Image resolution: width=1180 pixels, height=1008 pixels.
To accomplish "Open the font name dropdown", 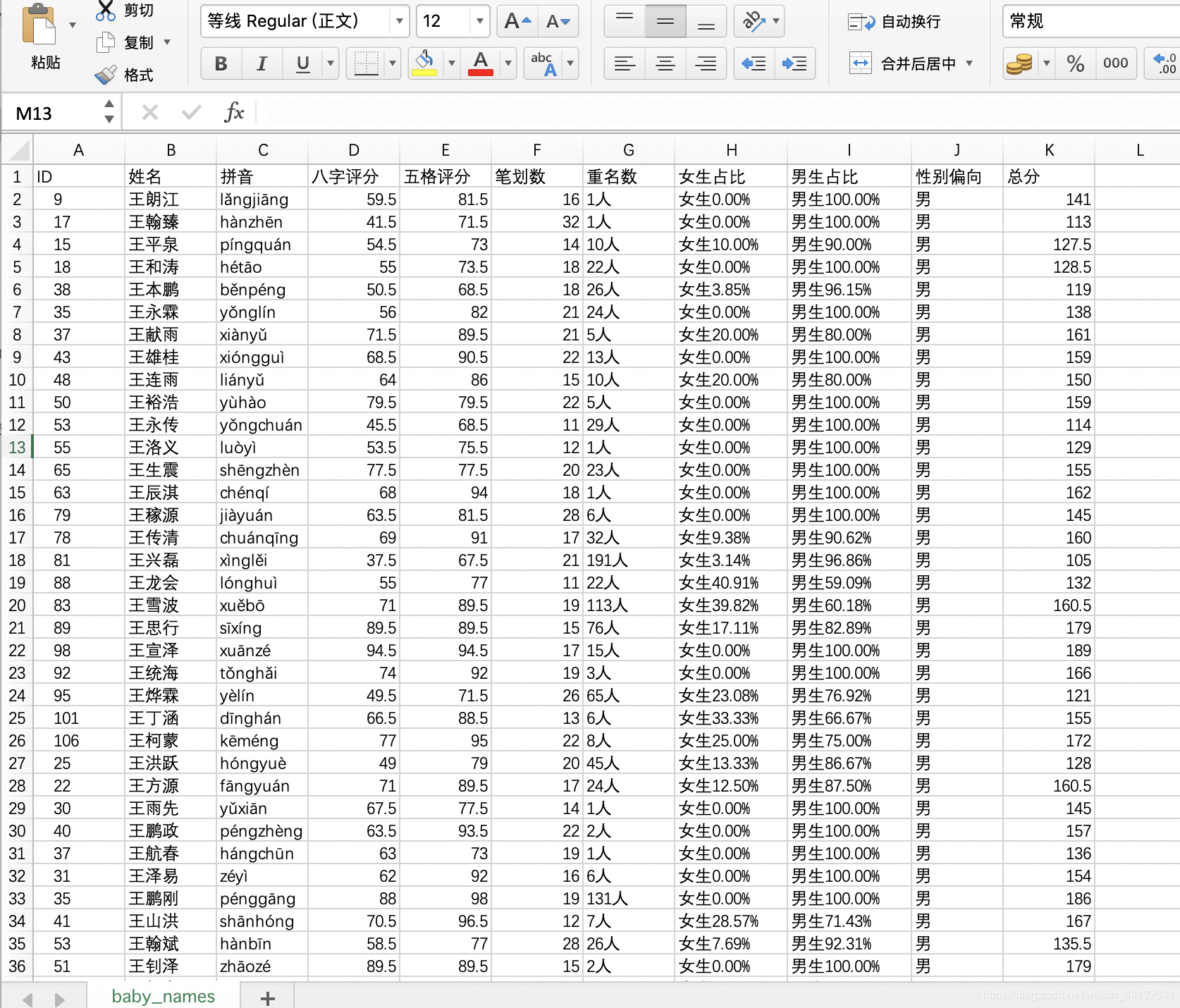I will pos(399,21).
